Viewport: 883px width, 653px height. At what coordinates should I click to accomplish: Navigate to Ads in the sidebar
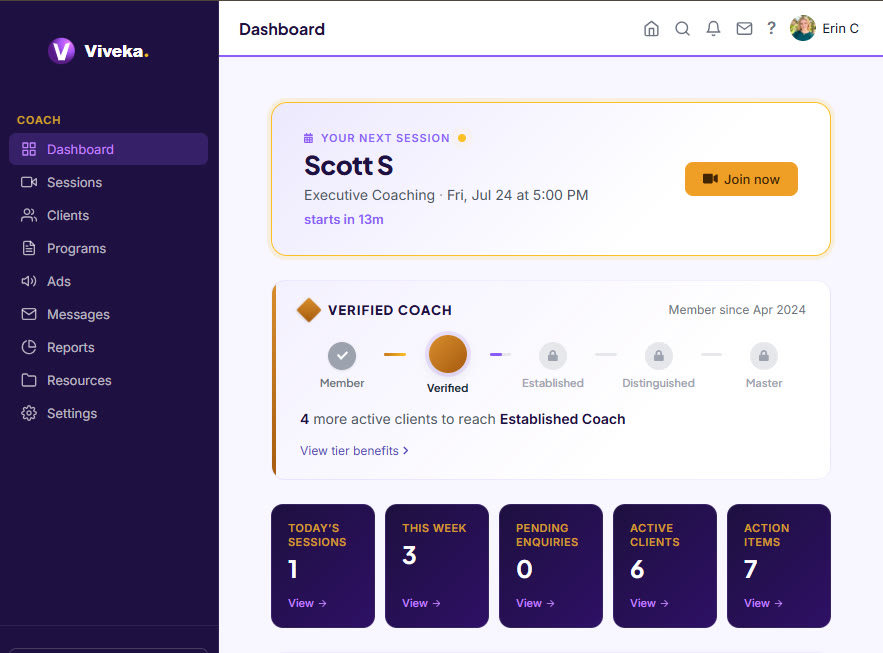(108, 281)
